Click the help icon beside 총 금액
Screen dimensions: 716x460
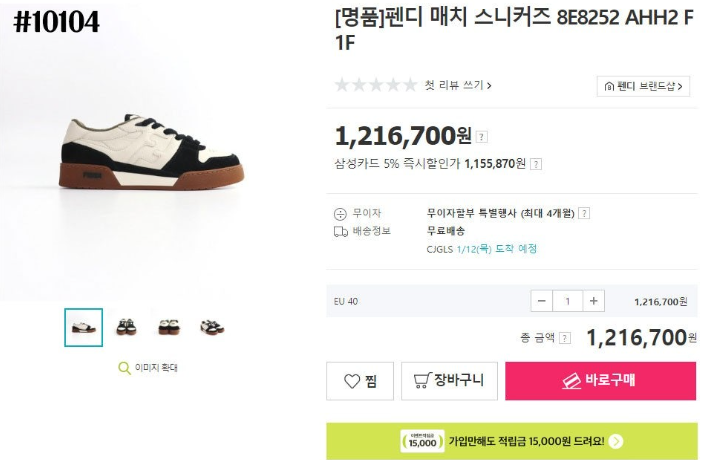565,339
